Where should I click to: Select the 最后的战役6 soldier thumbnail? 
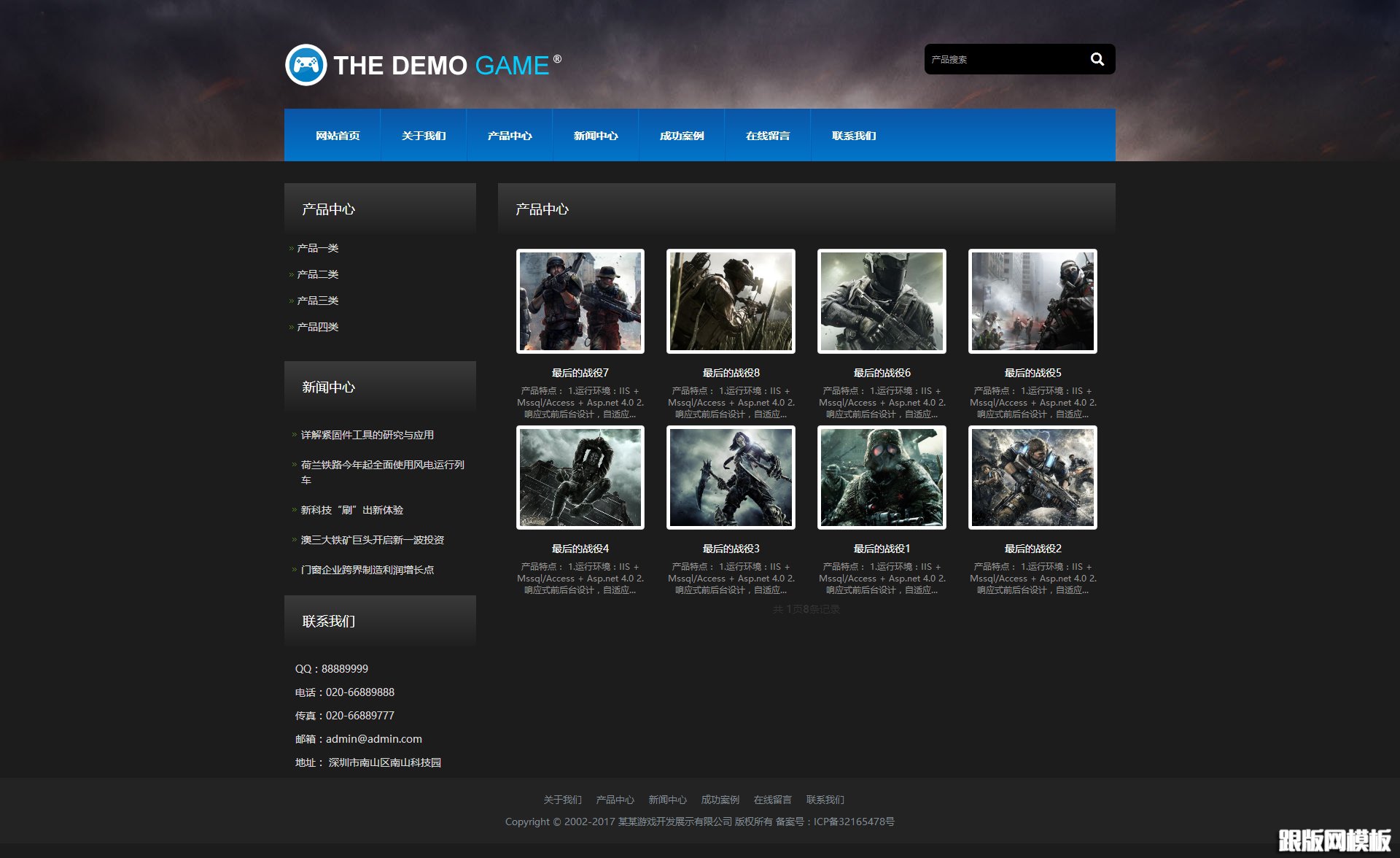882,301
